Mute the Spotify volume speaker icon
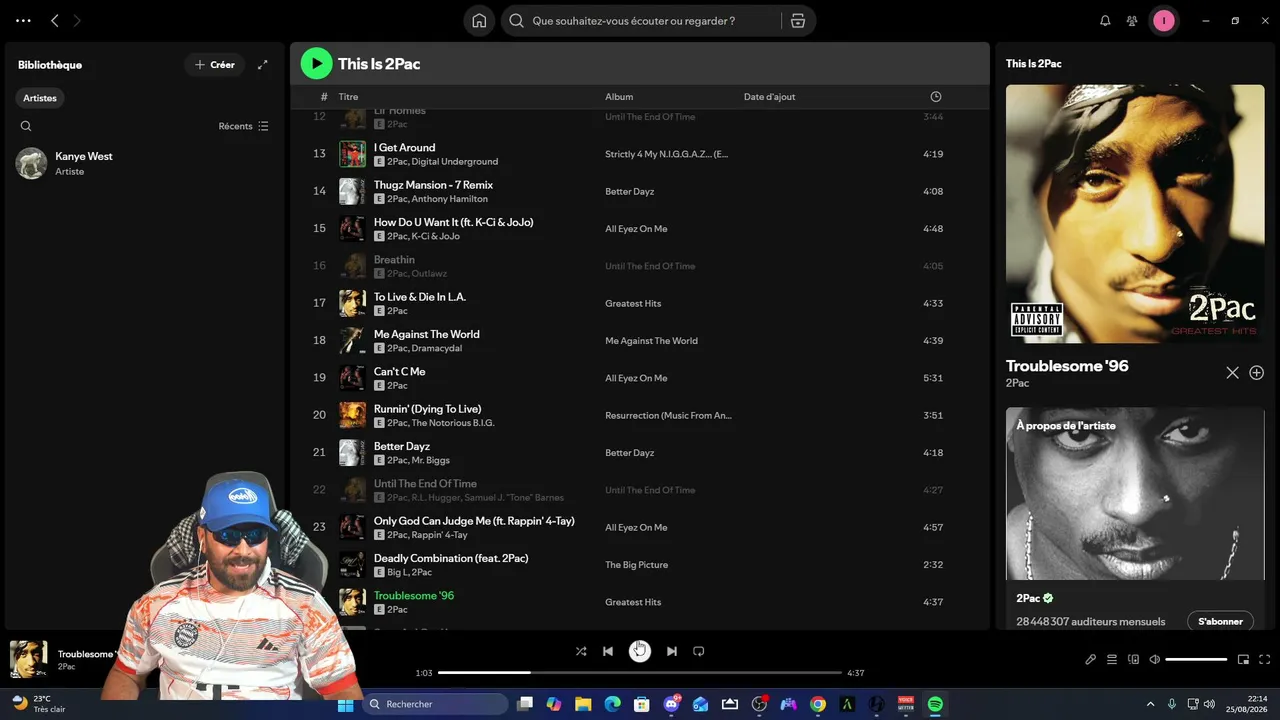Image resolution: width=1280 pixels, height=720 pixels. tap(1154, 660)
